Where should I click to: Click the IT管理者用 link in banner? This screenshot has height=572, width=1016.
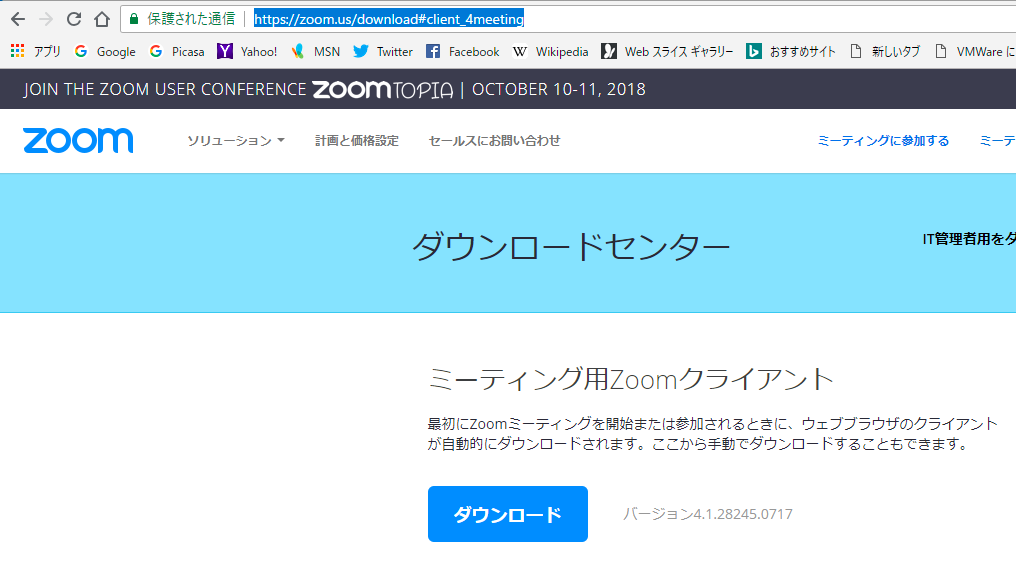pyautogui.click(x=969, y=239)
